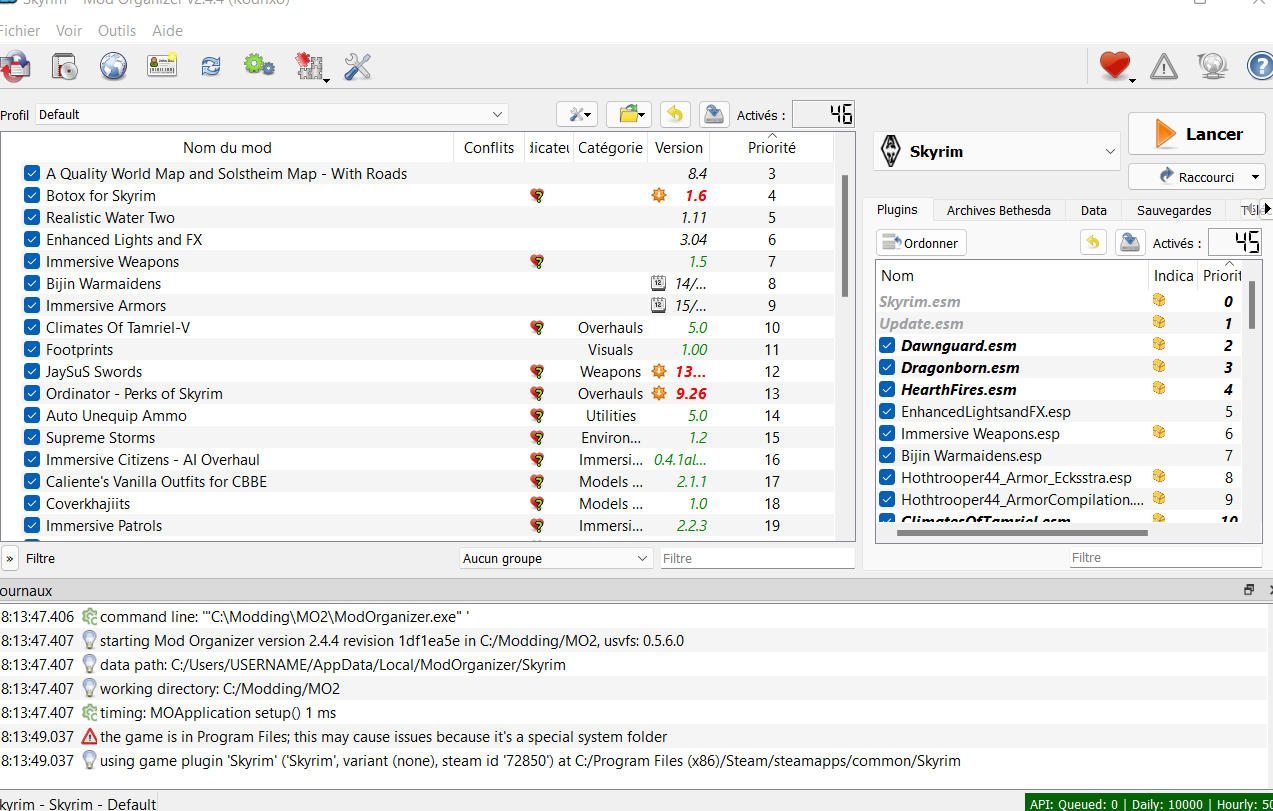Image resolution: width=1273 pixels, height=811 pixels.
Task: Click the mod list restore backup arrow icon
Action: [675, 114]
